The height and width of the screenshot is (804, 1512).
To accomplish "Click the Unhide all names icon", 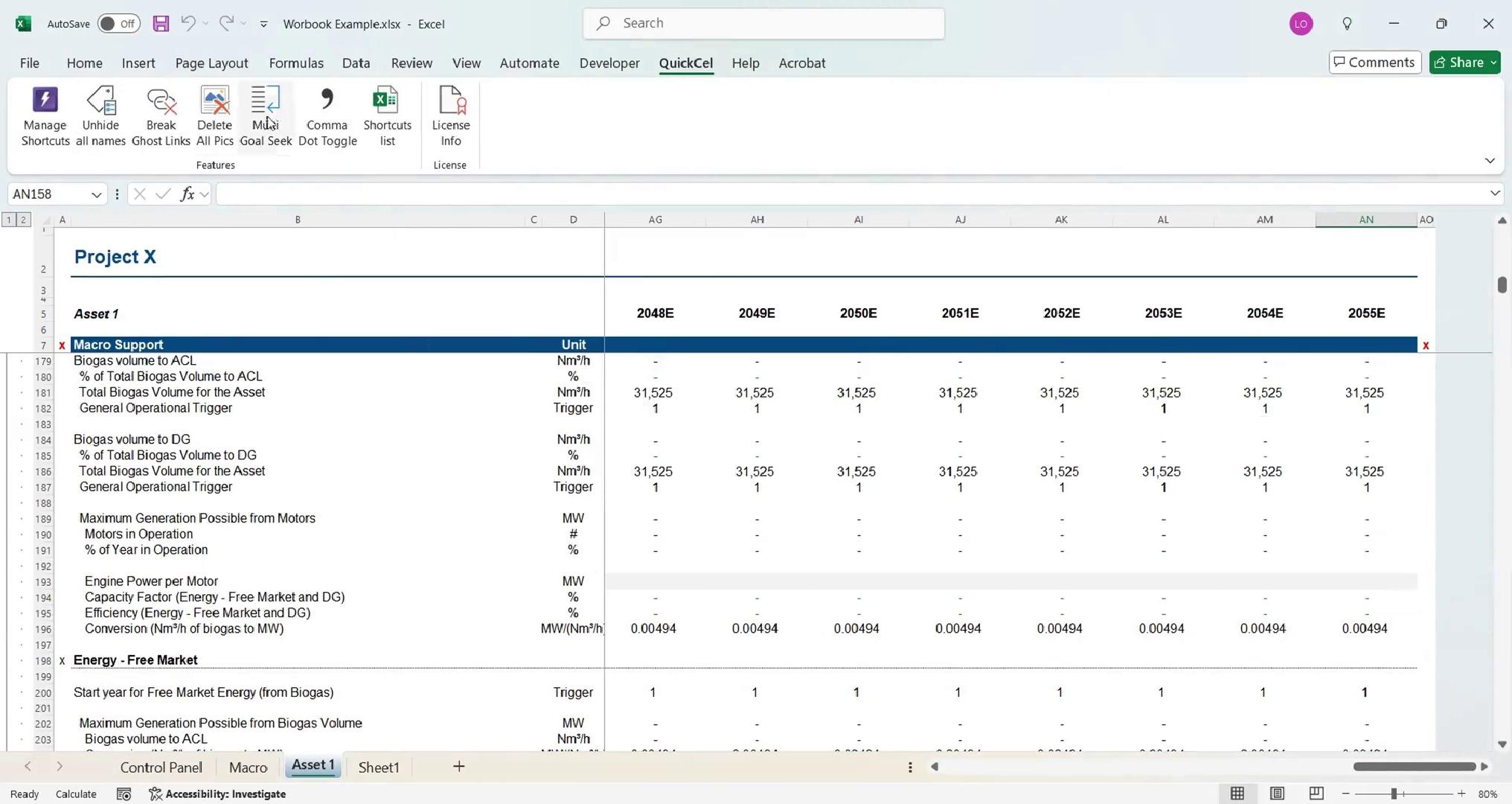I will (100, 116).
